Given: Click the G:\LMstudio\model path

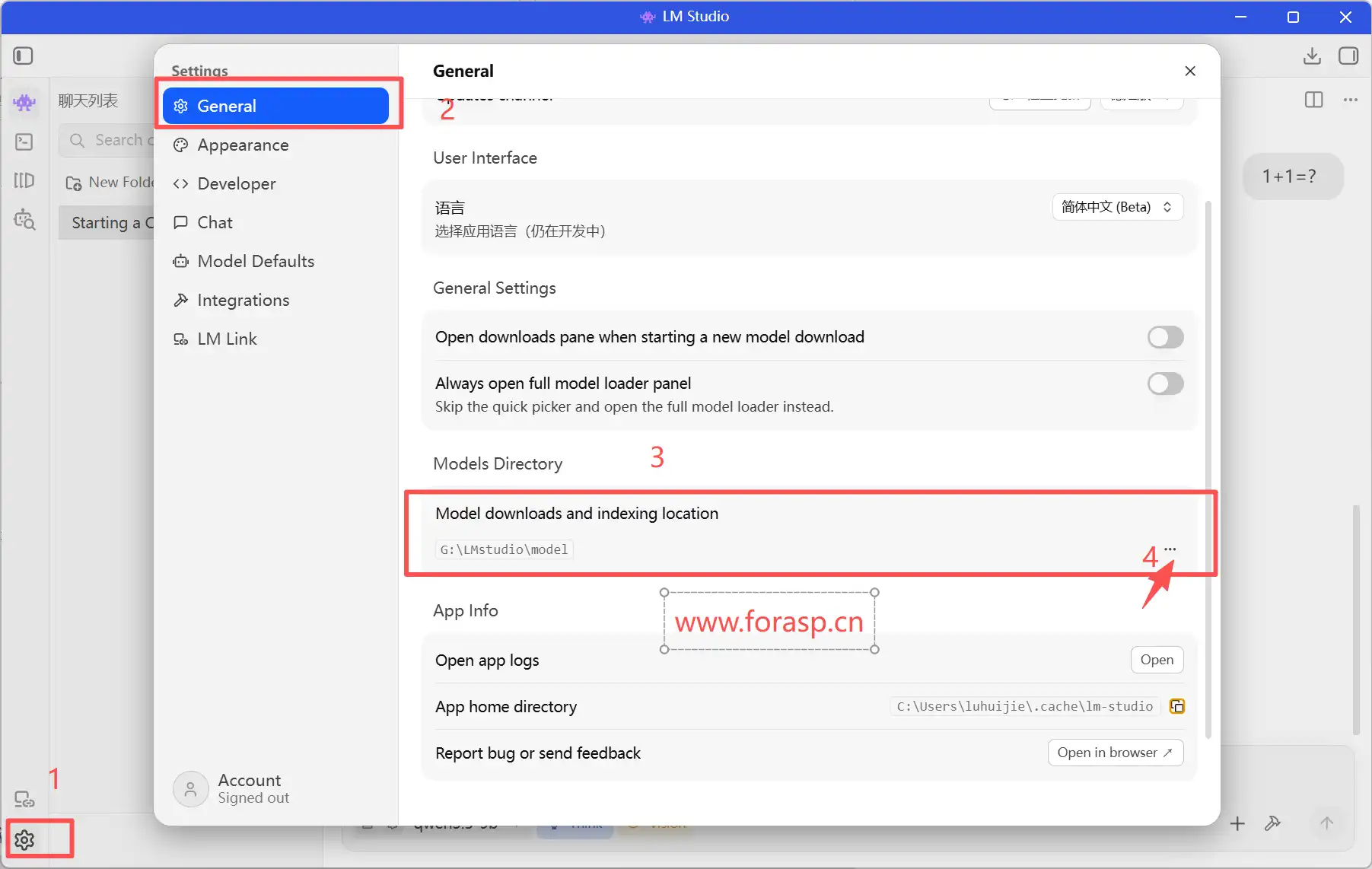Looking at the screenshot, I should [504, 549].
